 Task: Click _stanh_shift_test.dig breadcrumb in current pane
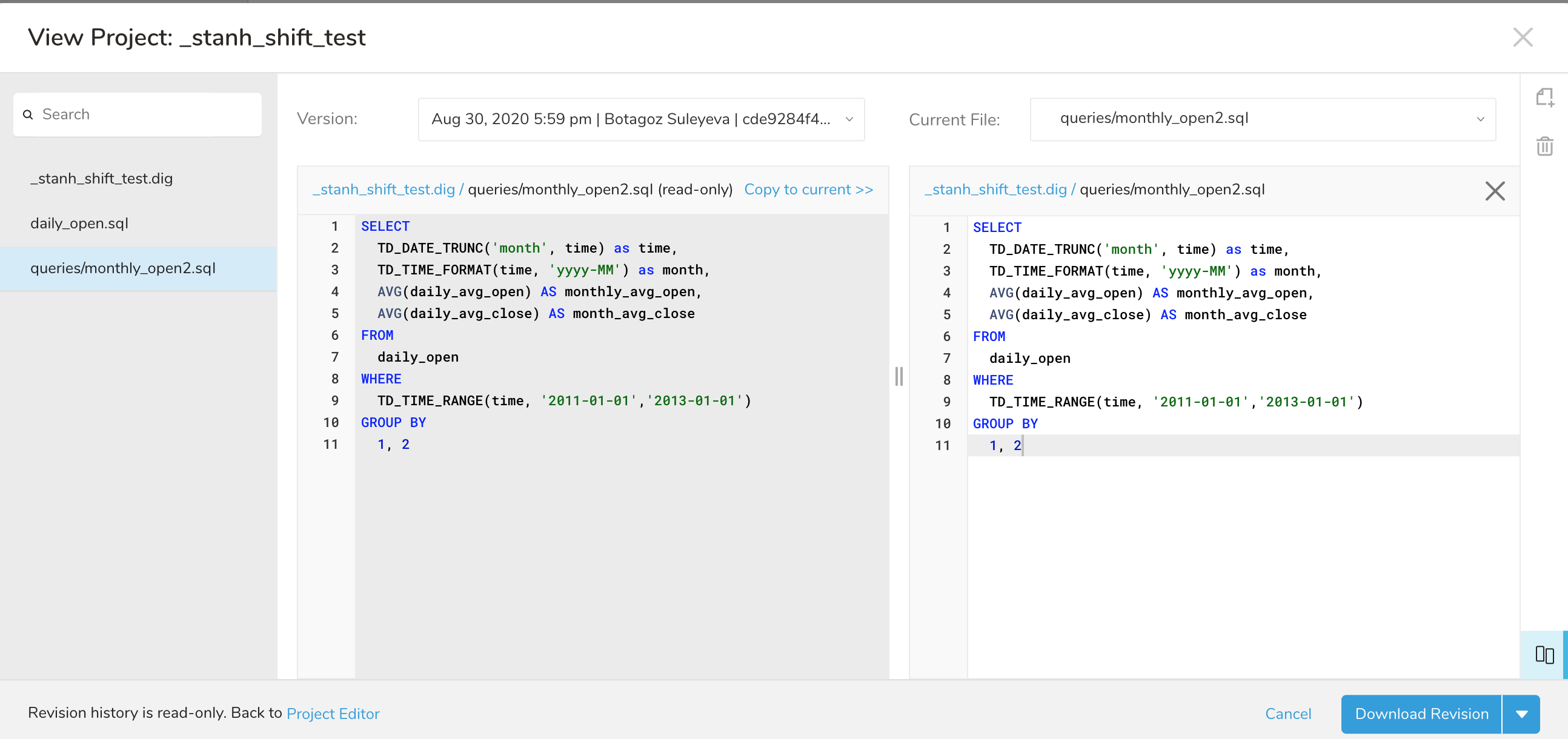coord(995,190)
